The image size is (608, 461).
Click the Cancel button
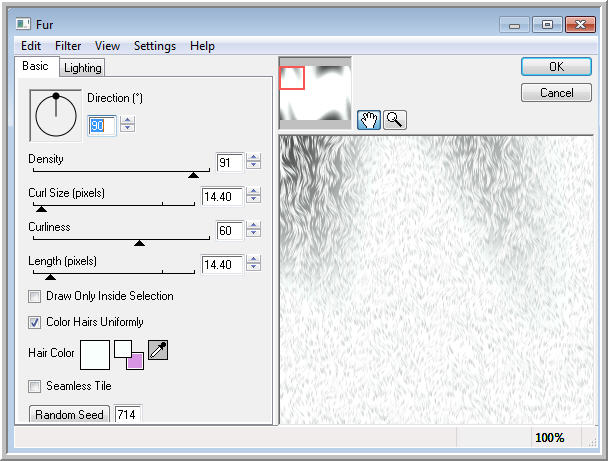556,93
